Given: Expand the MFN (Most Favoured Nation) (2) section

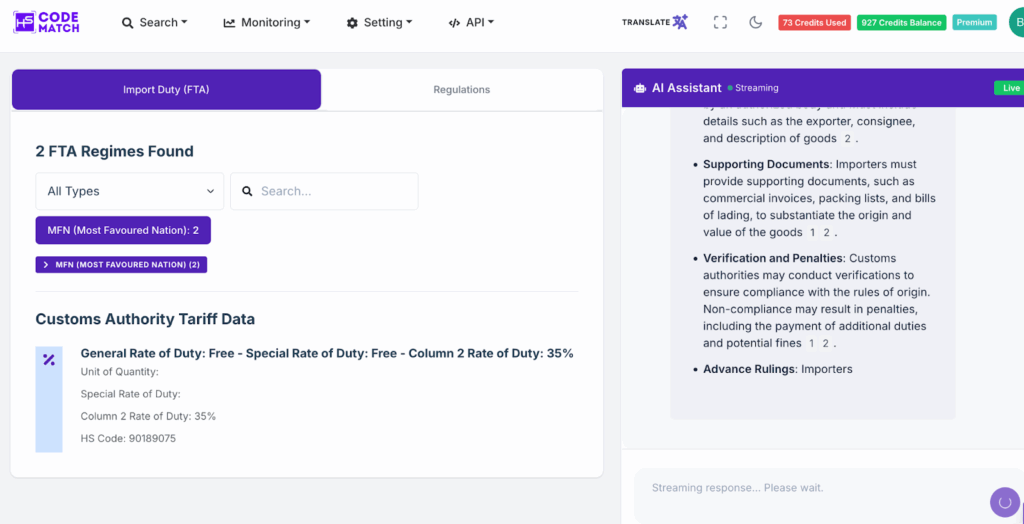Looking at the screenshot, I should 121,265.
